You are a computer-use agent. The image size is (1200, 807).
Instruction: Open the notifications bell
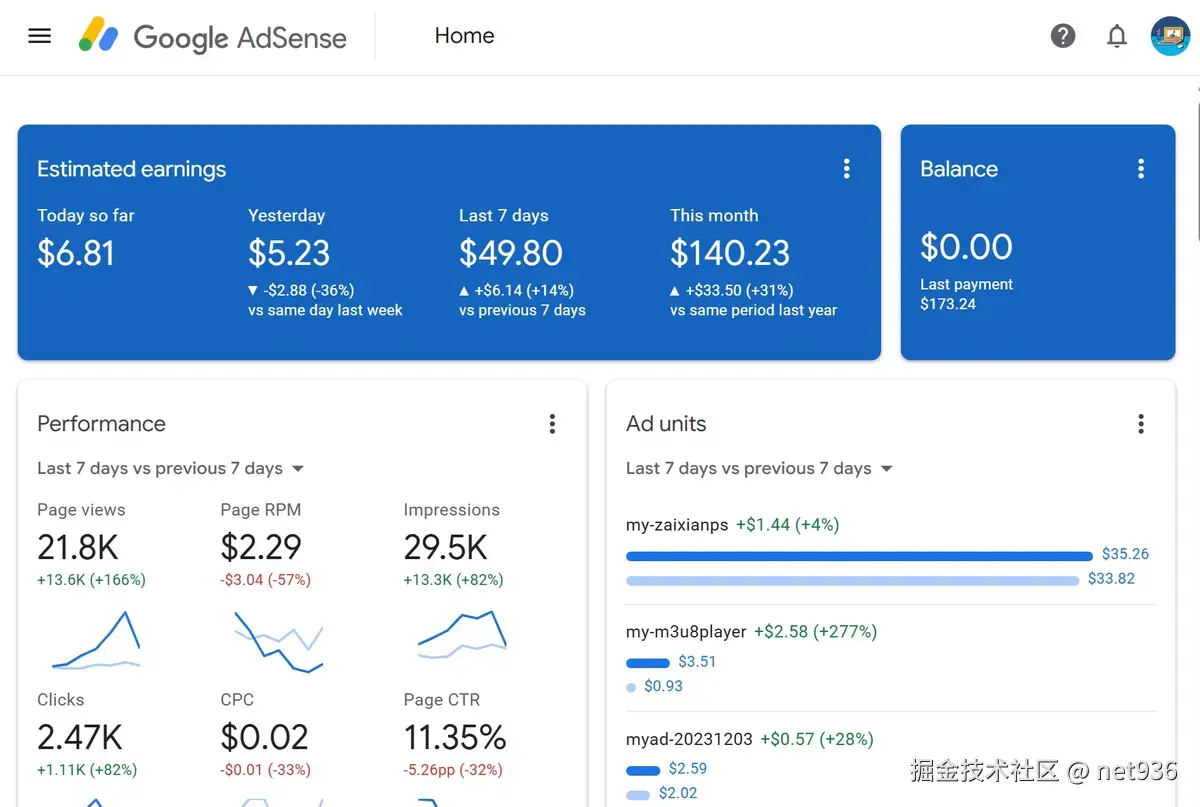pyautogui.click(x=1117, y=37)
